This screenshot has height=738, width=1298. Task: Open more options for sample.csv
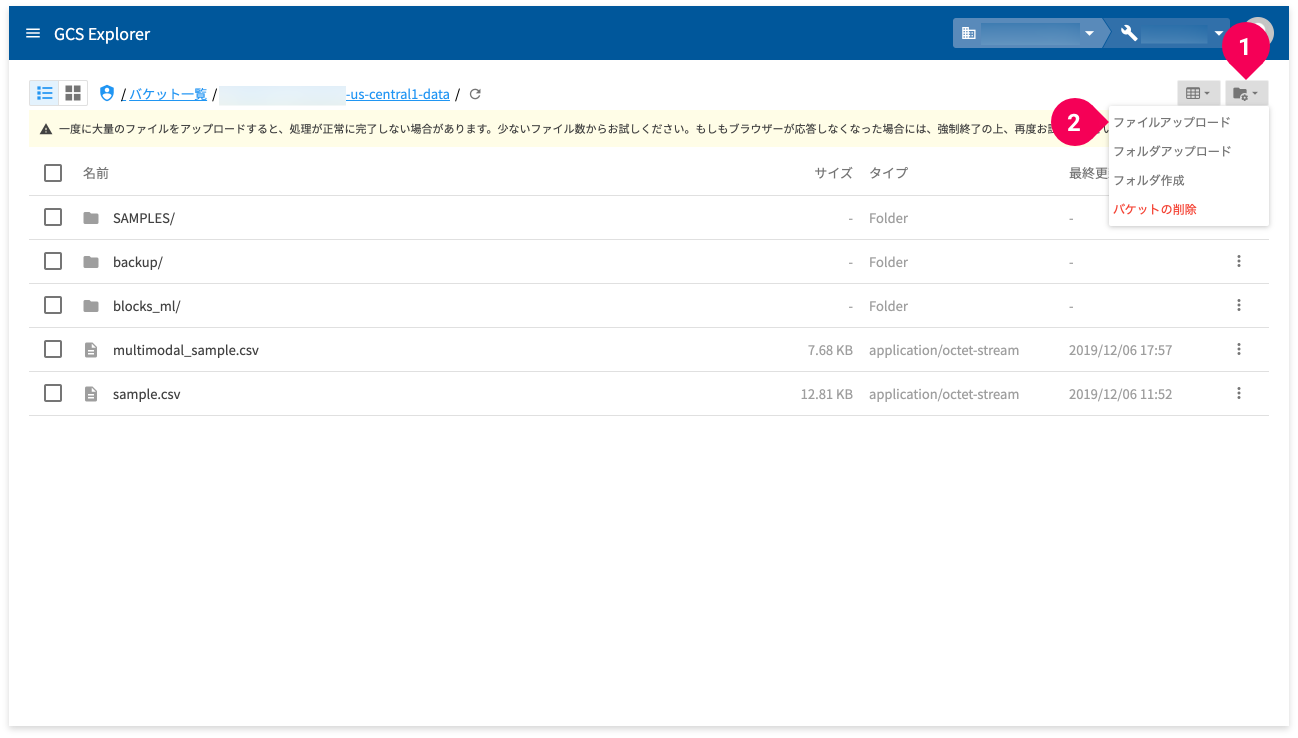pos(1239,393)
